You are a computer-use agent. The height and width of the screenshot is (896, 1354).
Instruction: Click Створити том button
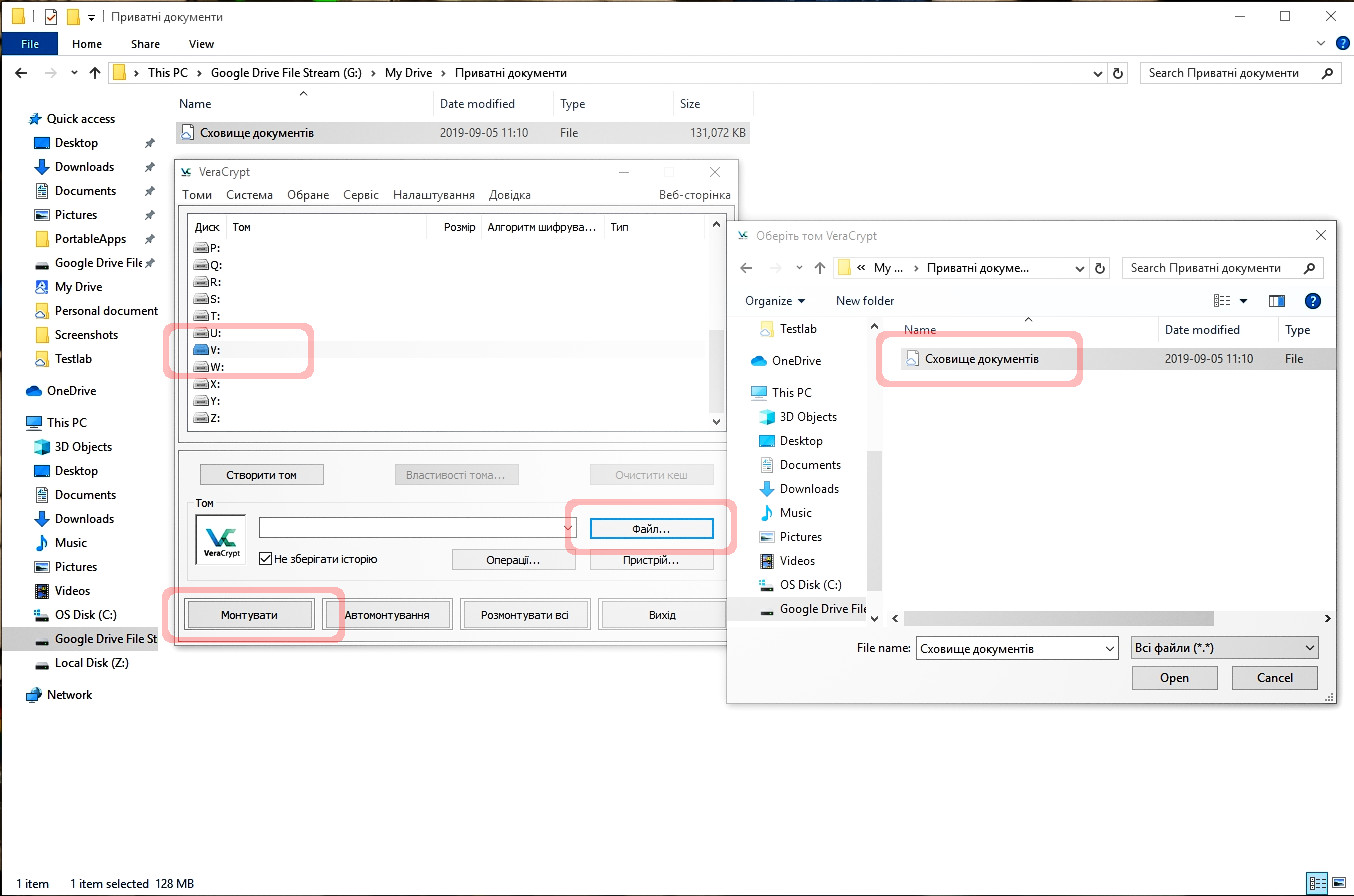[x=262, y=475]
